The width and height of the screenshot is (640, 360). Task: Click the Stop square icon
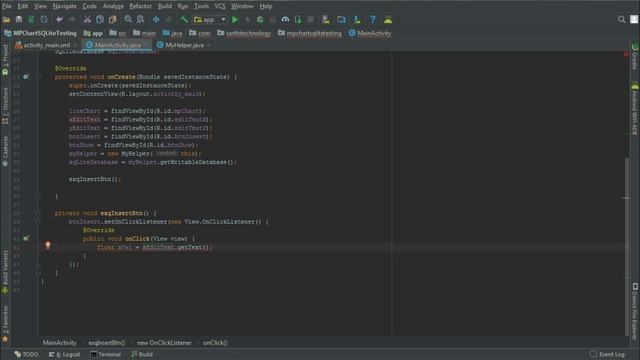[310, 20]
